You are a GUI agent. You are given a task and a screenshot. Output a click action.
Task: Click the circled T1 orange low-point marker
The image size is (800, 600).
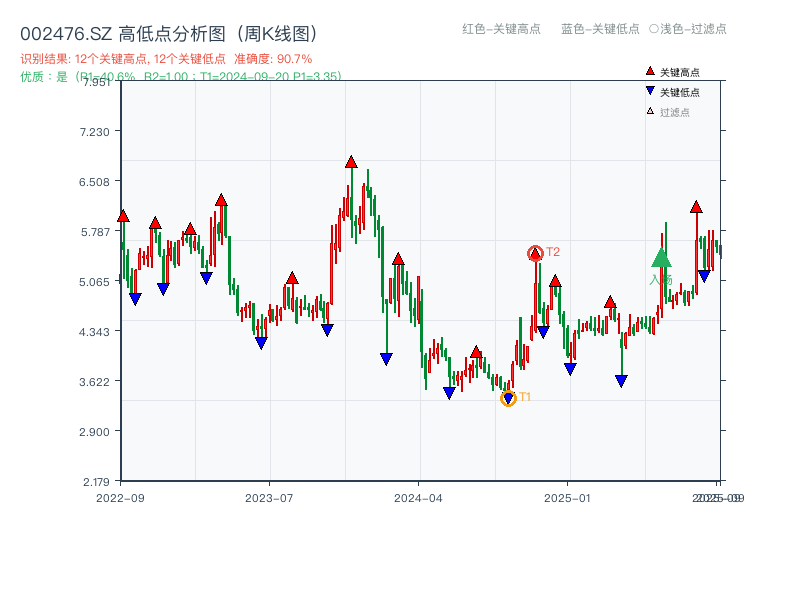pos(508,397)
